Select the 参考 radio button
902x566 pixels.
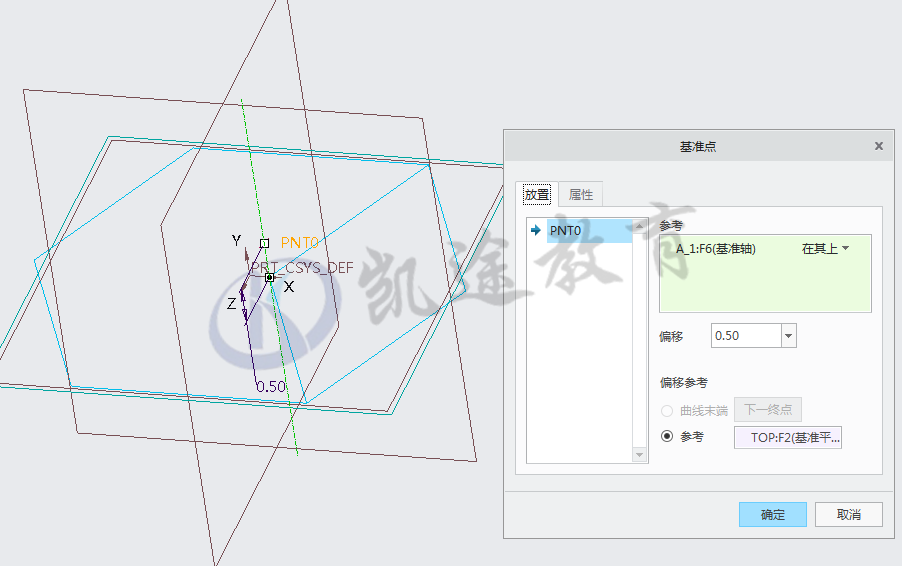pos(667,436)
